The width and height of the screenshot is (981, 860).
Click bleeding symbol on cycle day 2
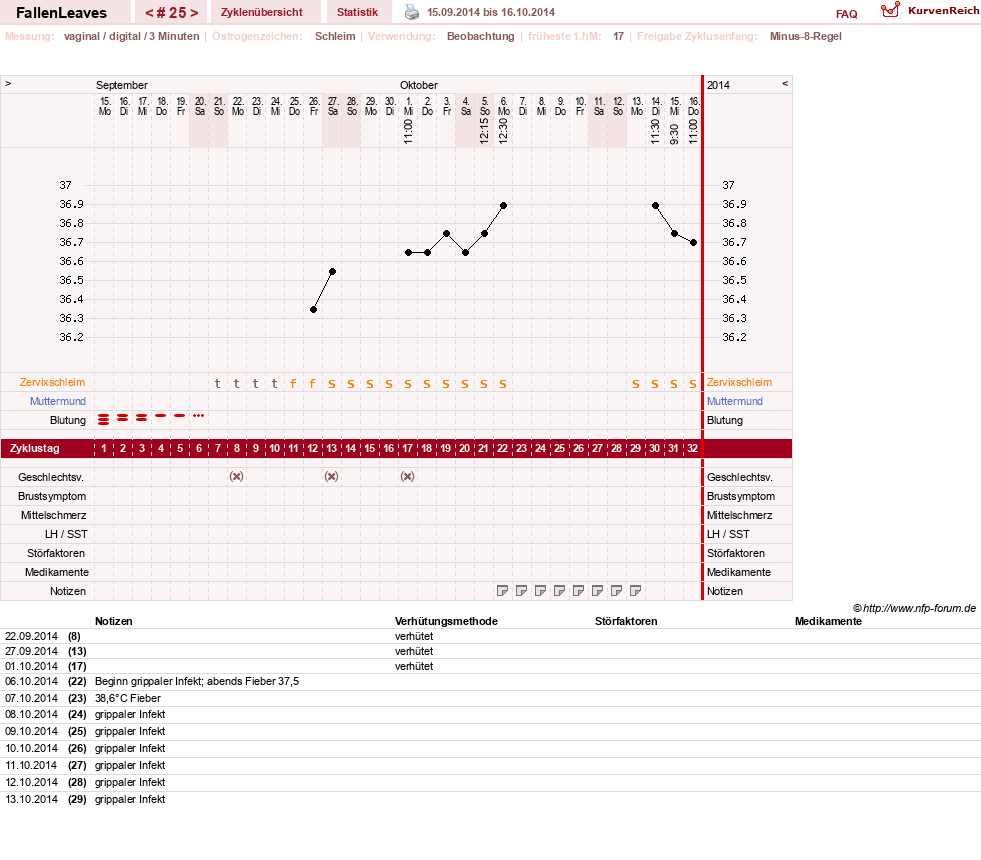123,417
